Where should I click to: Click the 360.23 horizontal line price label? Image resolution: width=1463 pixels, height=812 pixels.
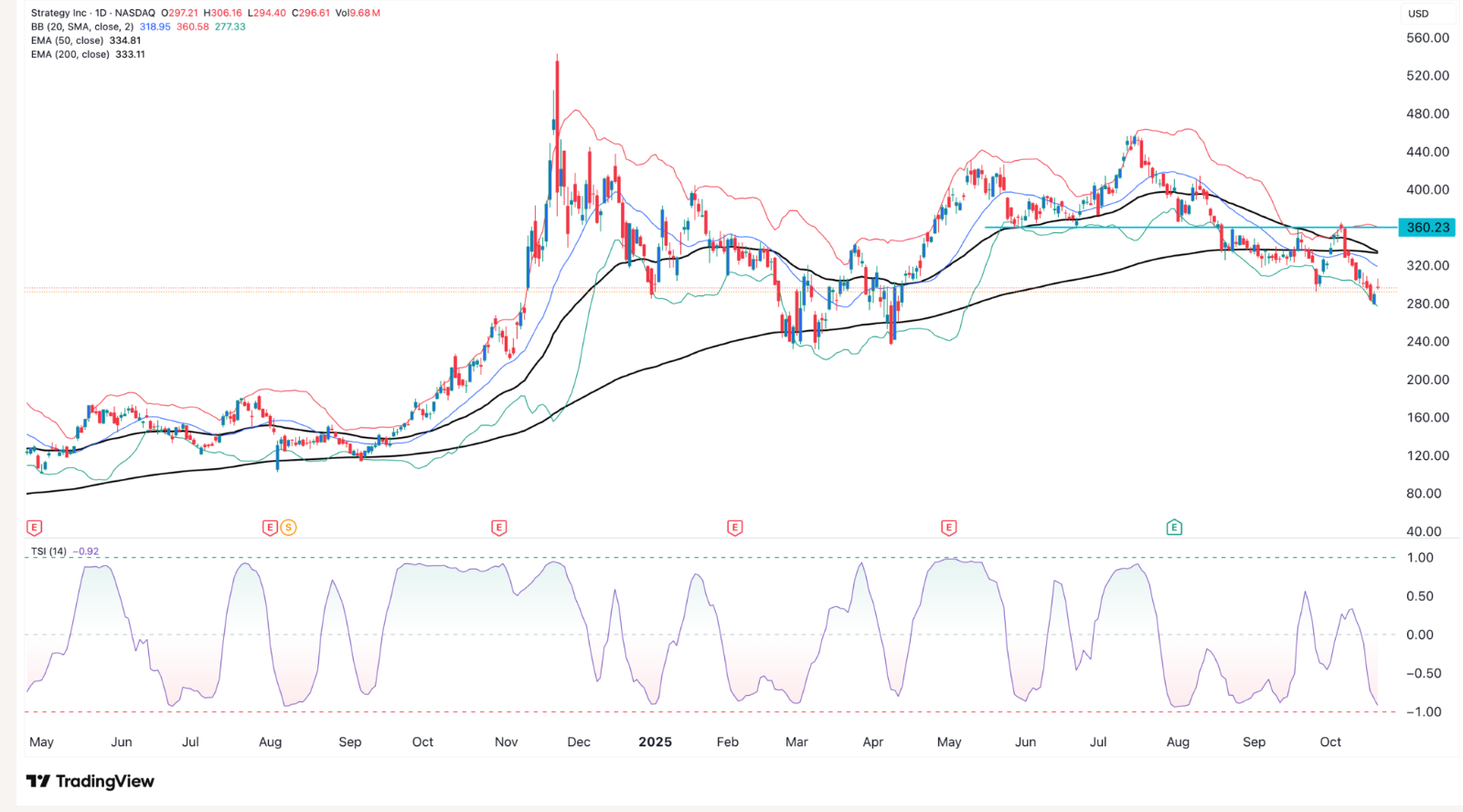point(1427,228)
